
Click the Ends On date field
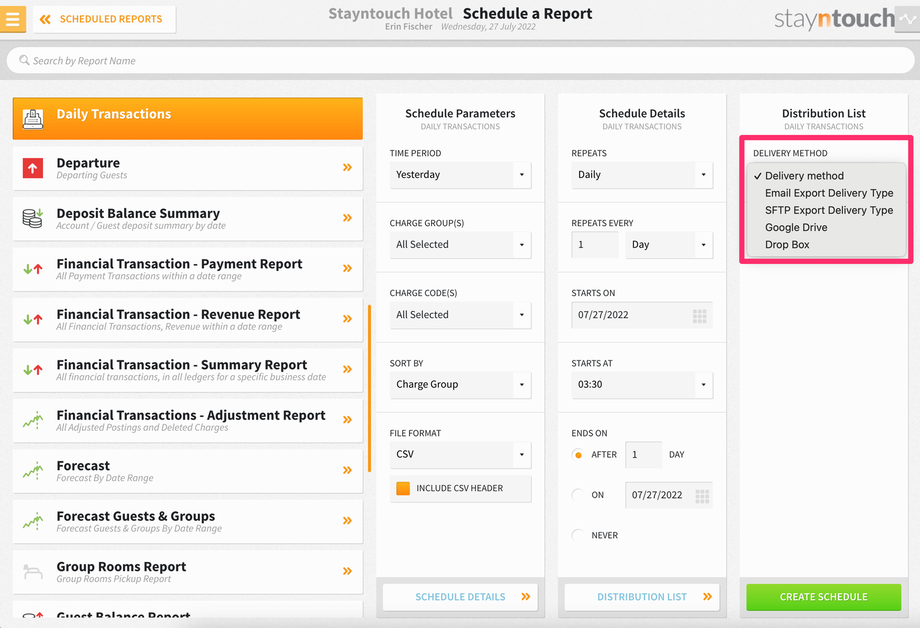(669, 495)
